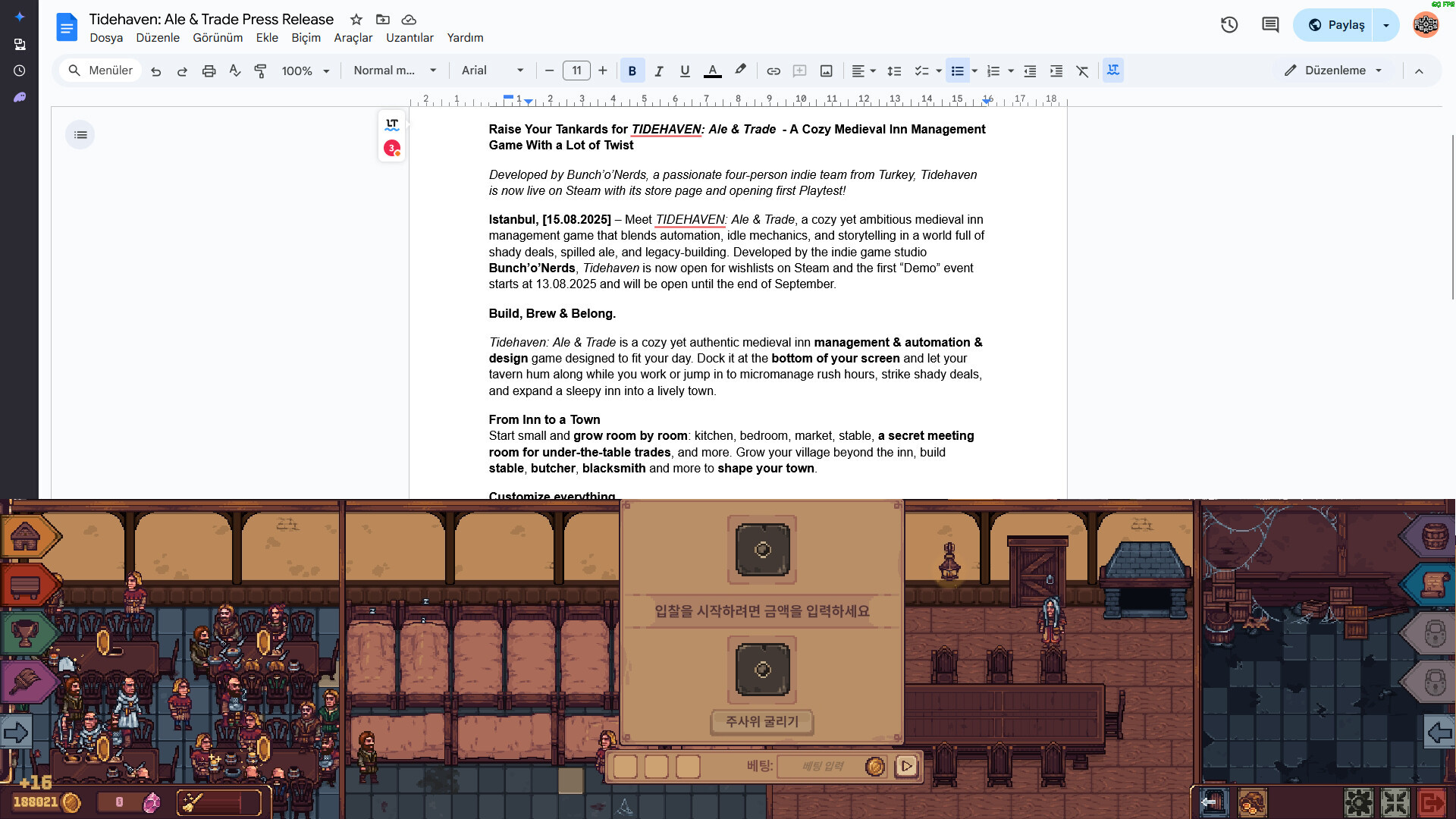Screen dimensions: 1456x819
Task: Toggle bold formatting in toolbar
Action: pyautogui.click(x=632, y=71)
